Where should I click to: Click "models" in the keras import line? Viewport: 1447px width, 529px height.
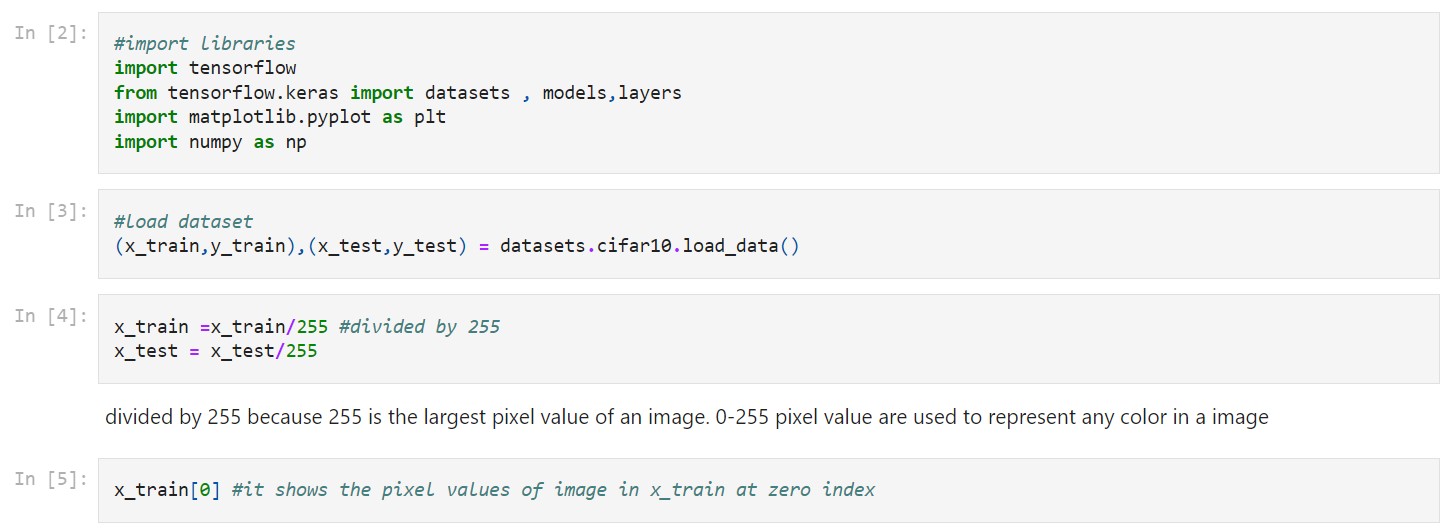[x=575, y=93]
